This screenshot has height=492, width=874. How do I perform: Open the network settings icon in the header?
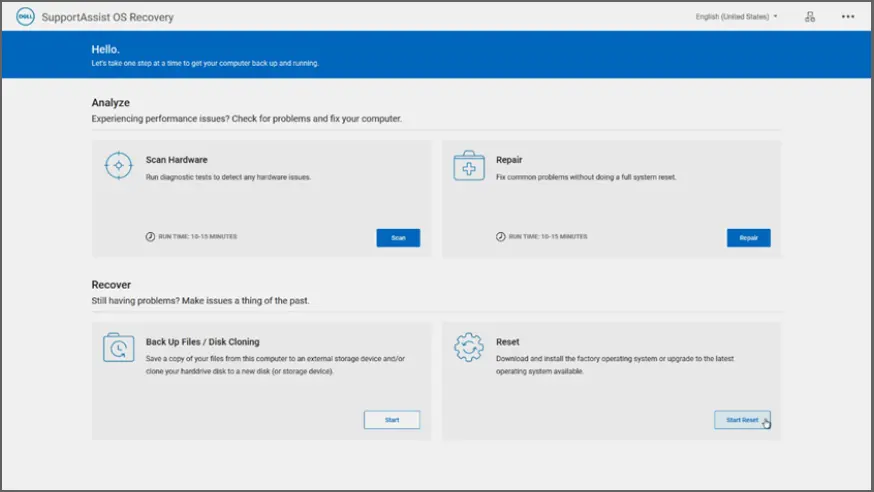810,17
